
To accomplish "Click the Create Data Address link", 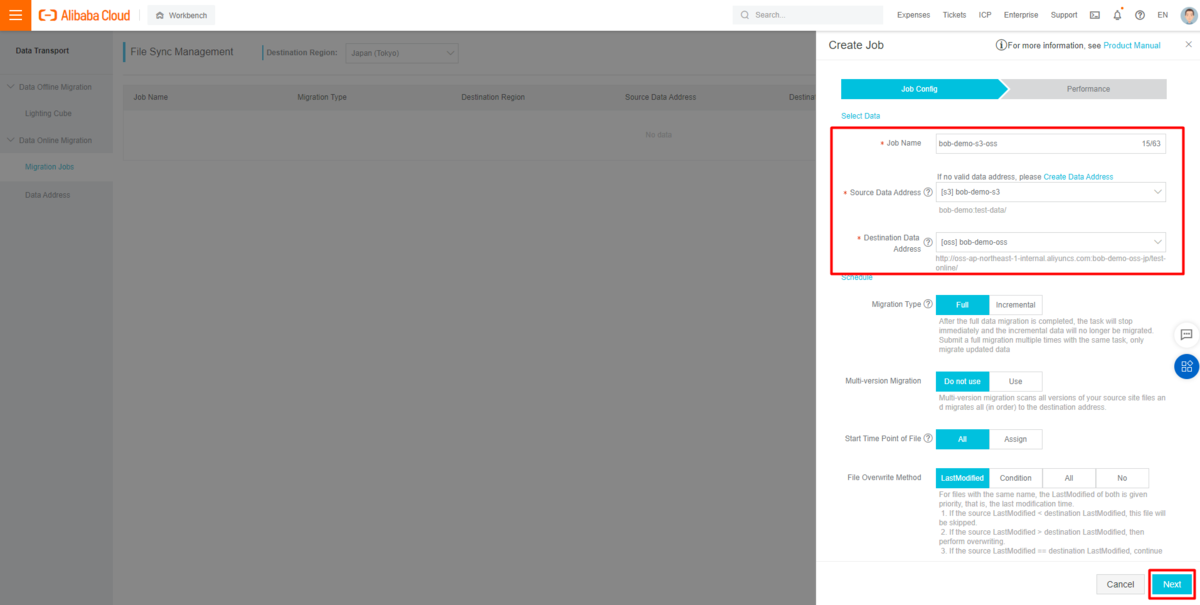I will point(1078,176).
